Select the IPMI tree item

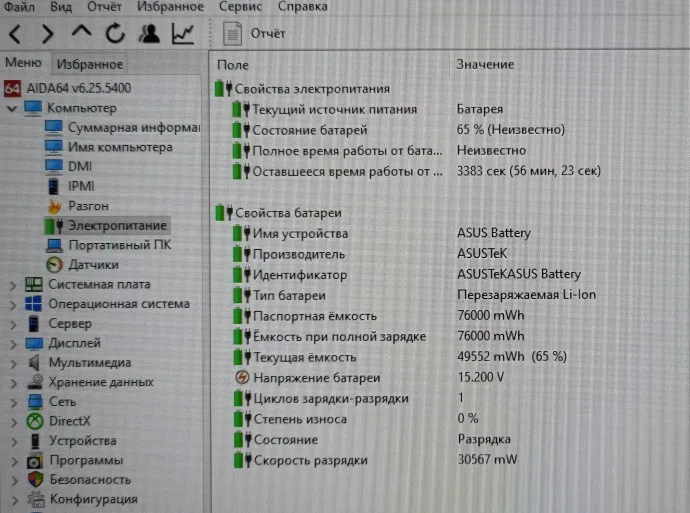[x=71, y=186]
